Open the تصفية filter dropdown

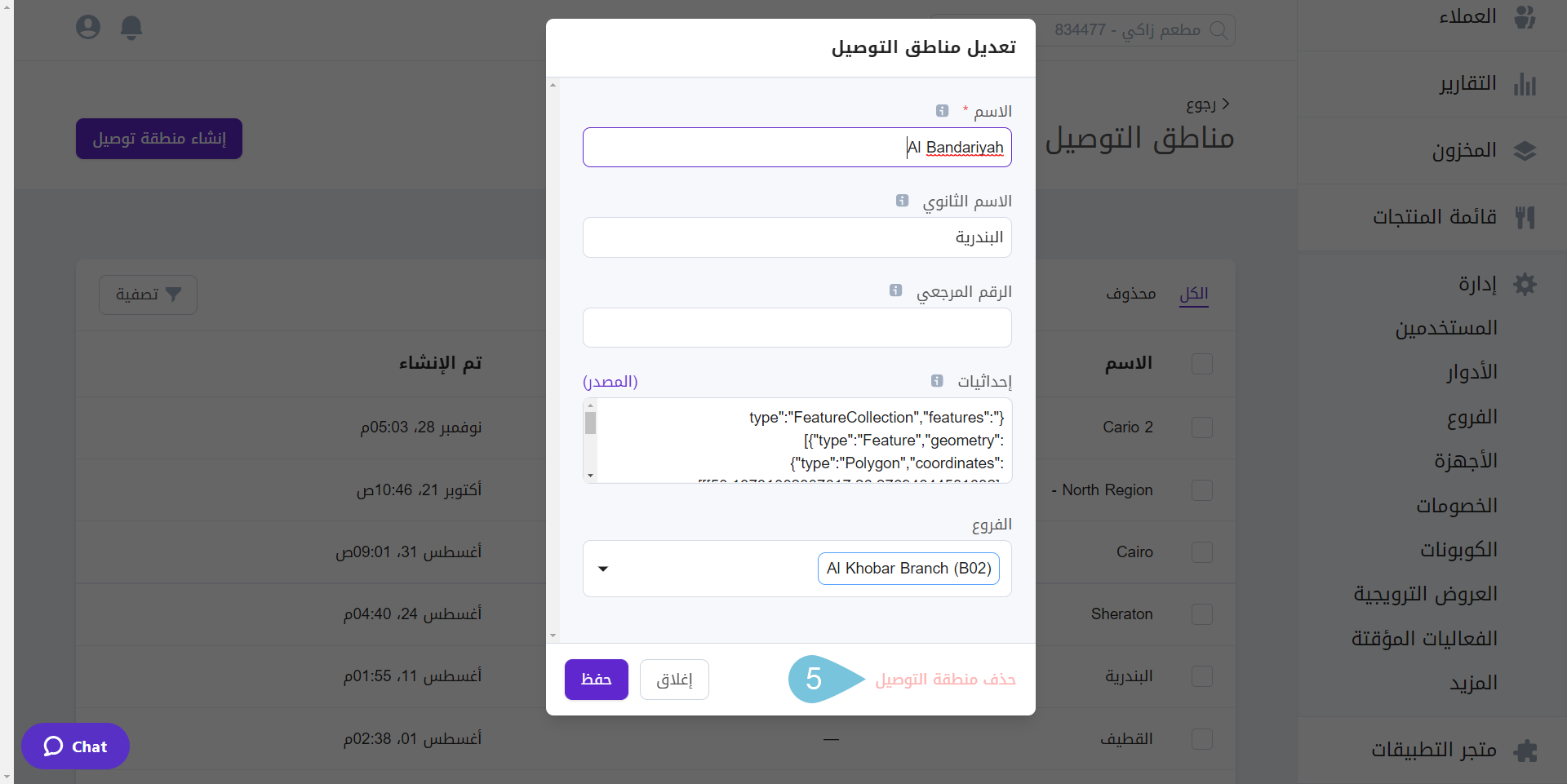[148, 295]
